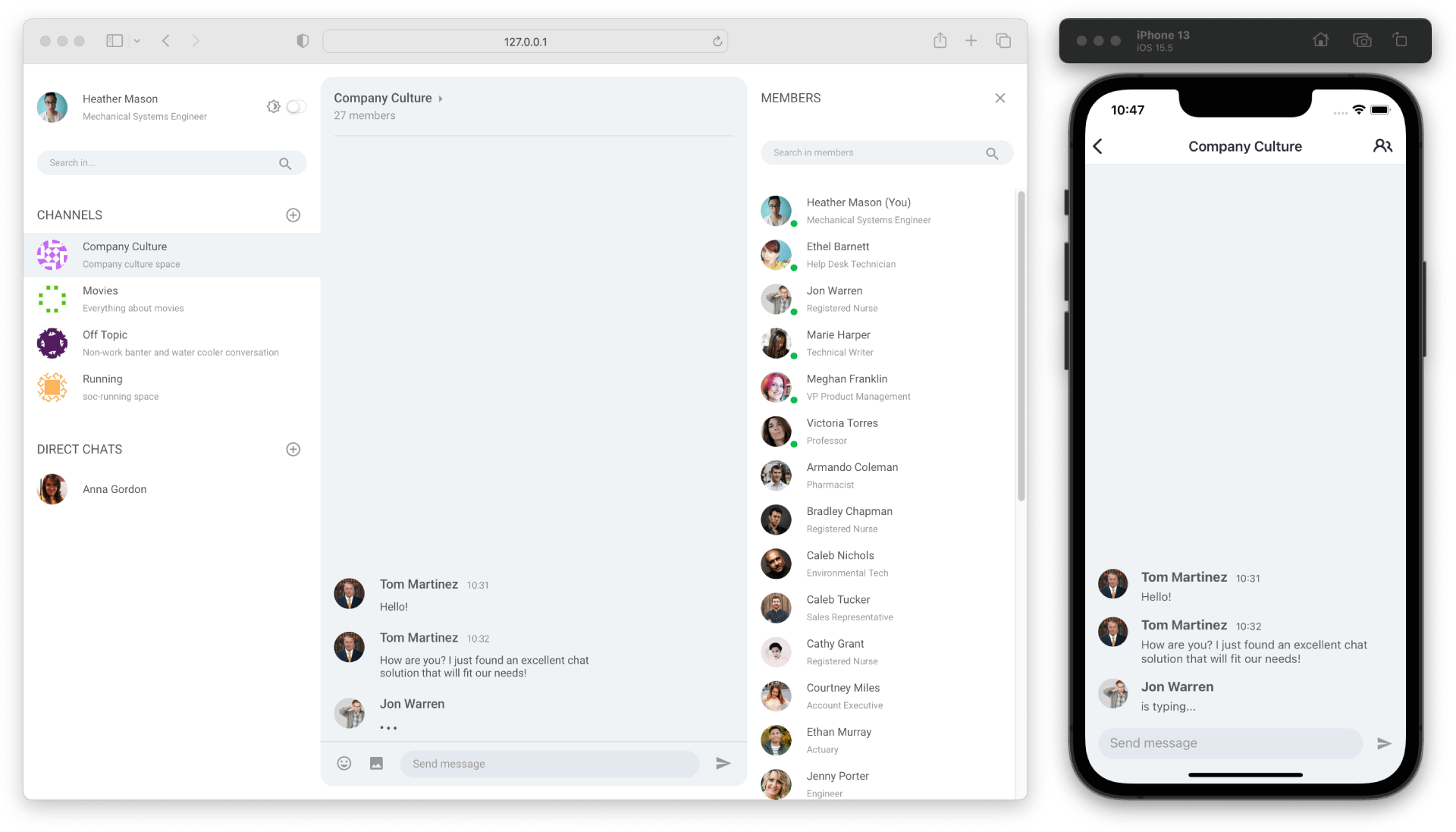Click the notification settings icon for Heather Mason

[273, 106]
